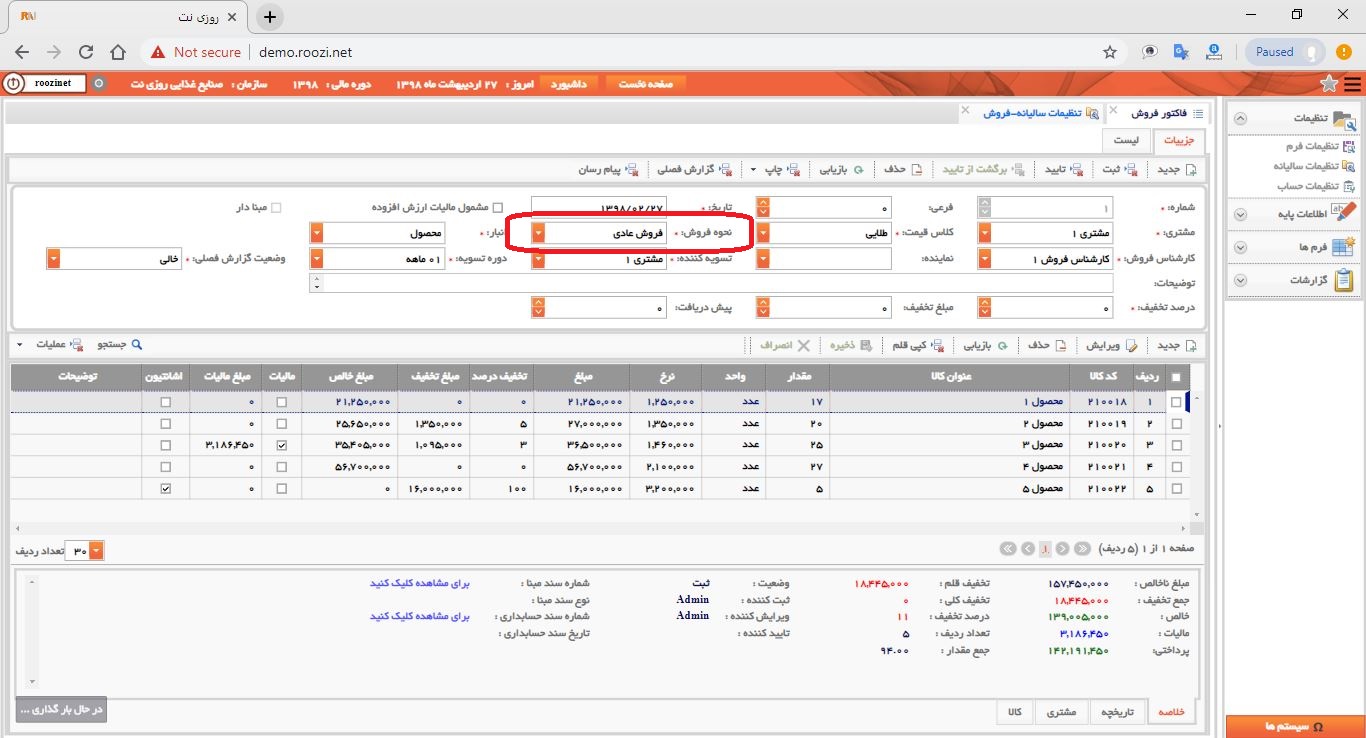
Task: Open the کلاس قیمت dropdown arrow
Action: [x=763, y=233]
